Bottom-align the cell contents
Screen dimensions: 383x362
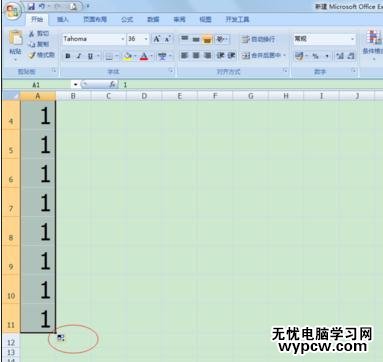[207, 39]
